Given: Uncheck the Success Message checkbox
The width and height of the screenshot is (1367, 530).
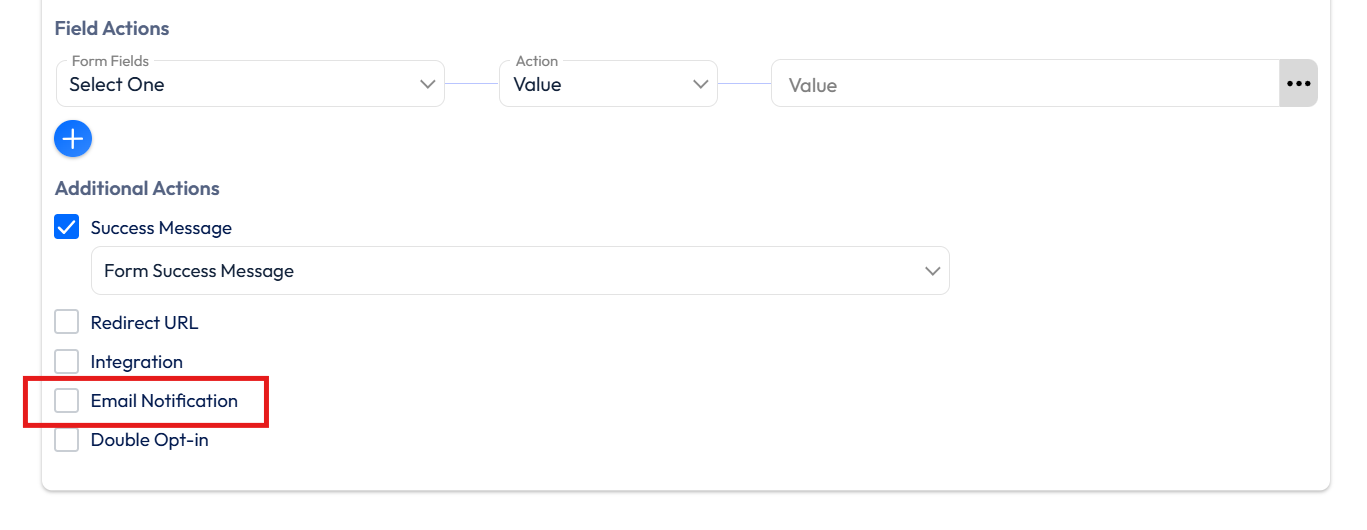Looking at the screenshot, I should click(x=67, y=228).
